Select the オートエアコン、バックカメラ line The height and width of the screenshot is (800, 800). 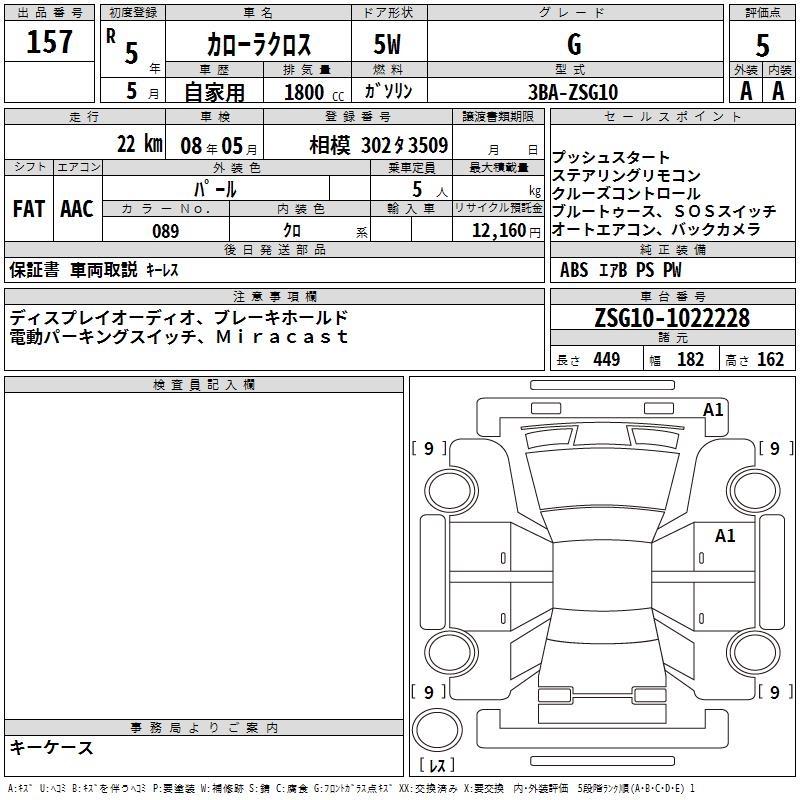656,229
